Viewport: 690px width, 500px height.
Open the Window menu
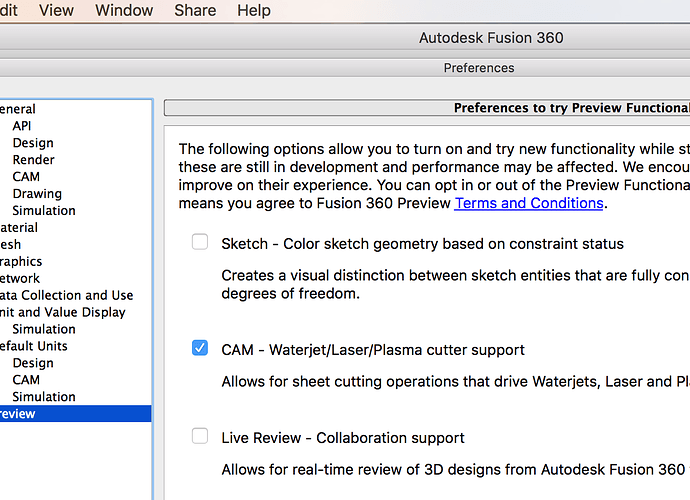(124, 10)
